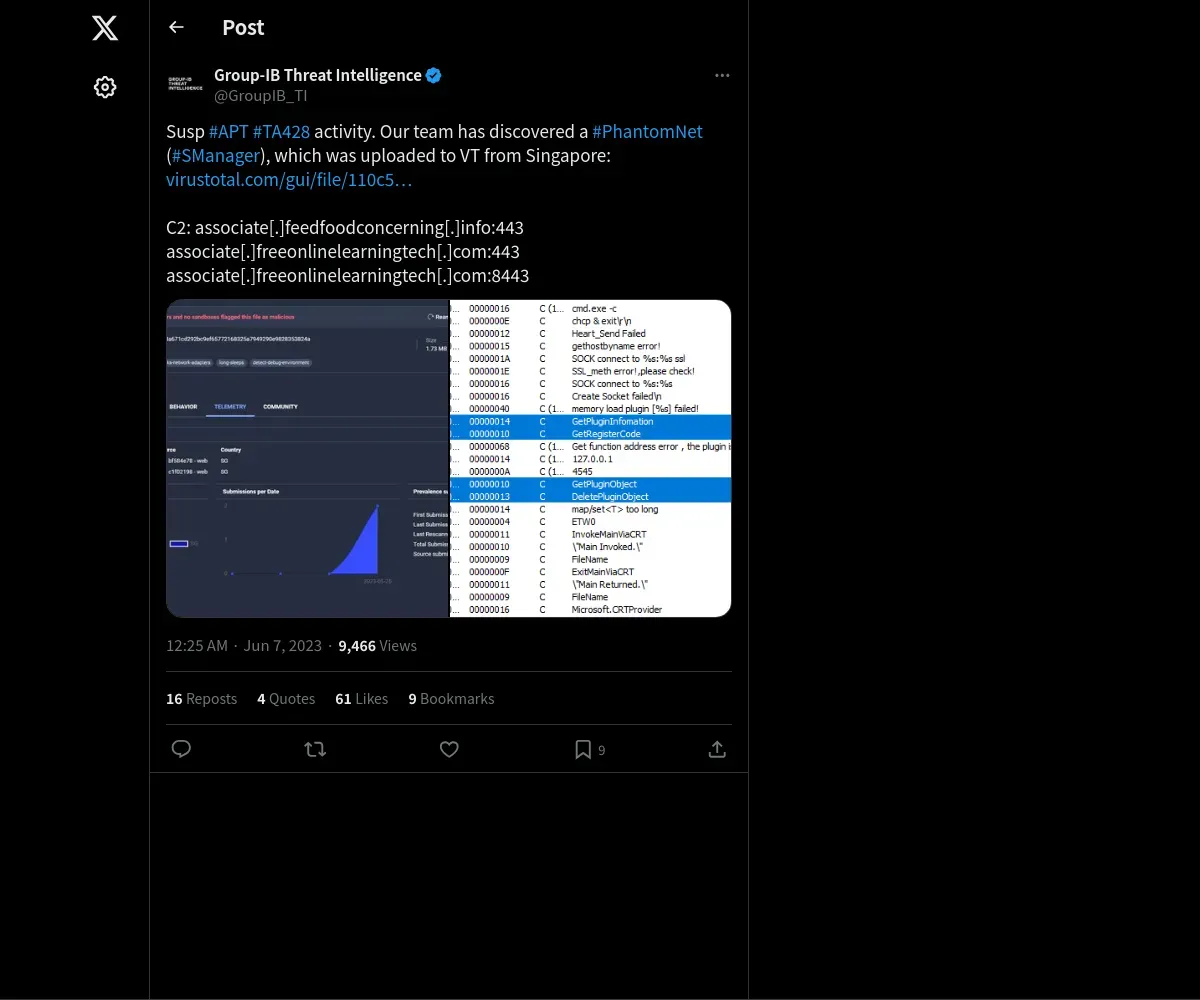Screen dimensions: 1200x1000
Task: Reply using the speech bubble icon
Action: [x=181, y=749]
